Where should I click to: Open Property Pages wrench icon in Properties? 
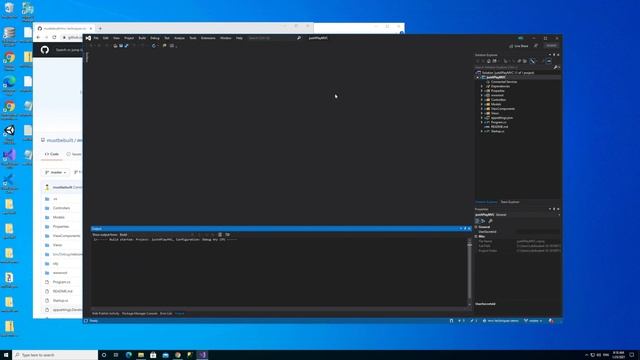(x=490, y=221)
